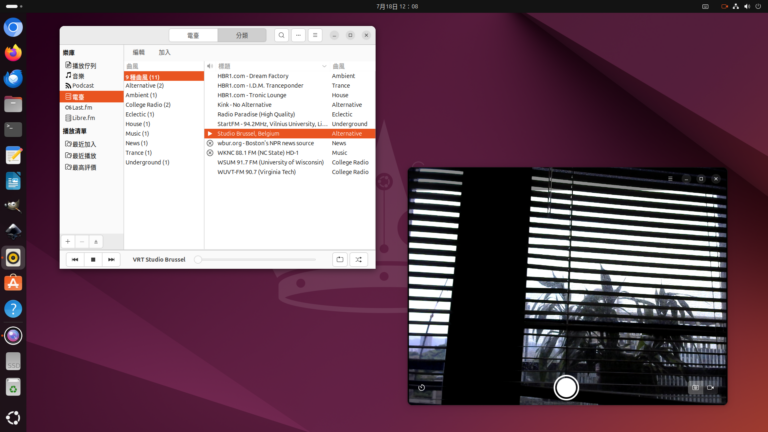The width and height of the screenshot is (768, 432).
Task: Open the 最近加入 playlist
Action: (x=92, y=144)
